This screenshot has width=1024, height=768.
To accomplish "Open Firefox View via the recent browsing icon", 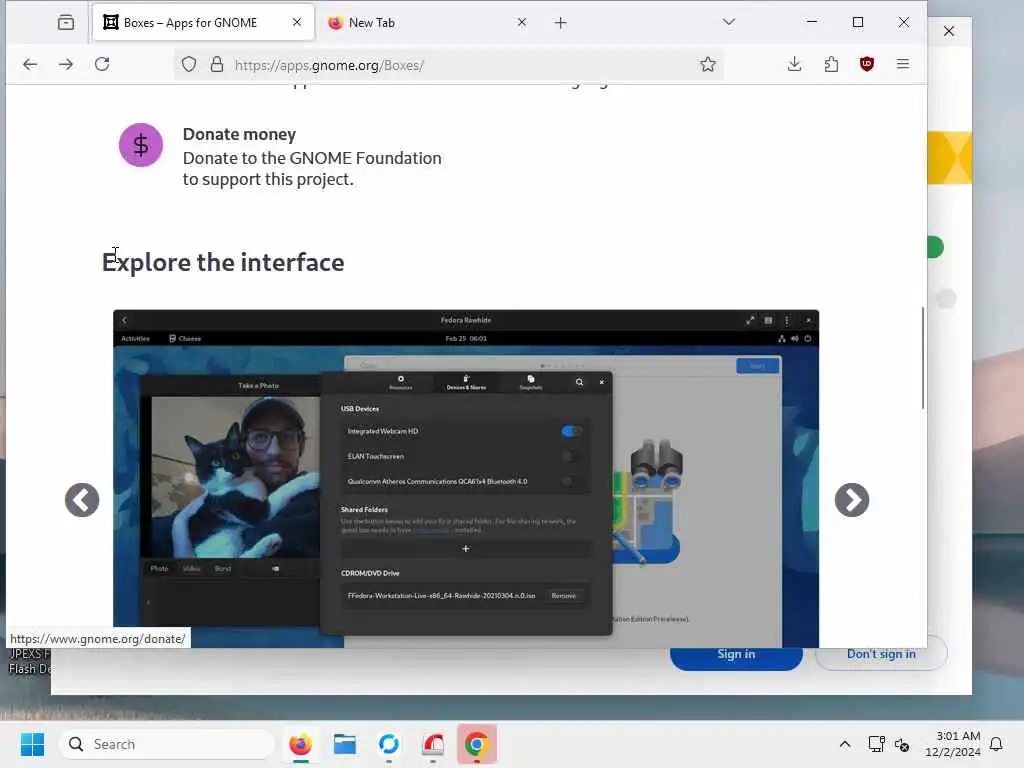I will (x=66, y=23).
